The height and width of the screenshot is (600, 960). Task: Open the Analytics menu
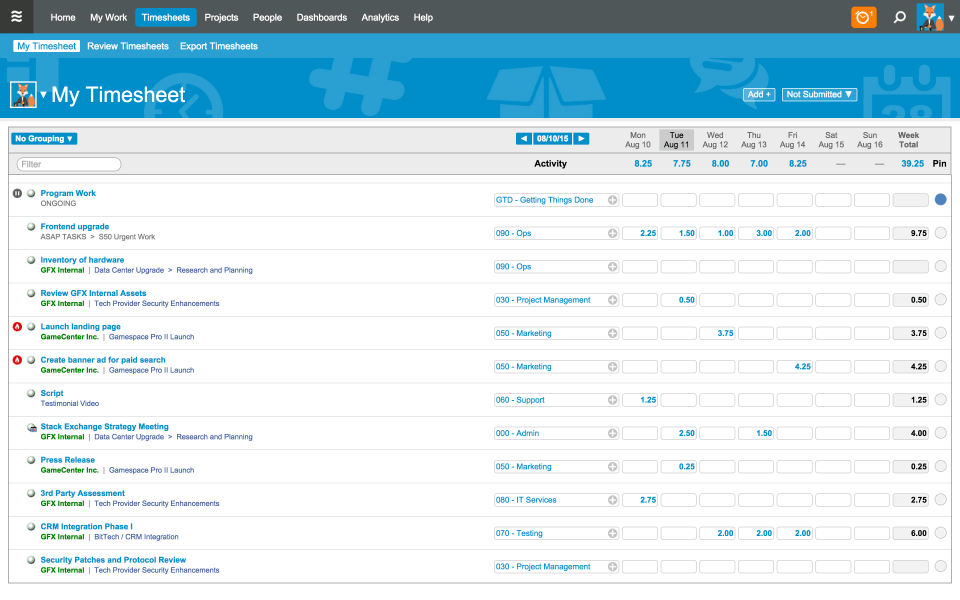click(x=381, y=17)
